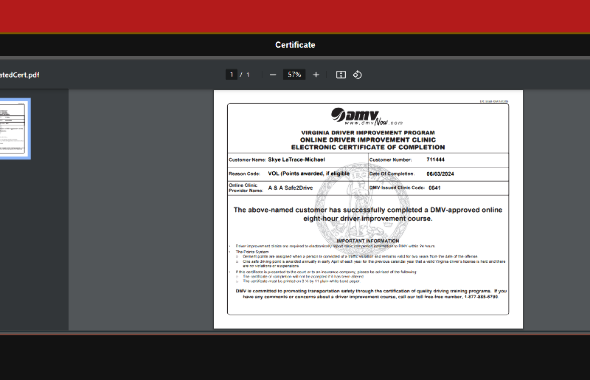This screenshot has width=590, height=380.
Task: Click the VOL reason code value
Action: click(309, 173)
